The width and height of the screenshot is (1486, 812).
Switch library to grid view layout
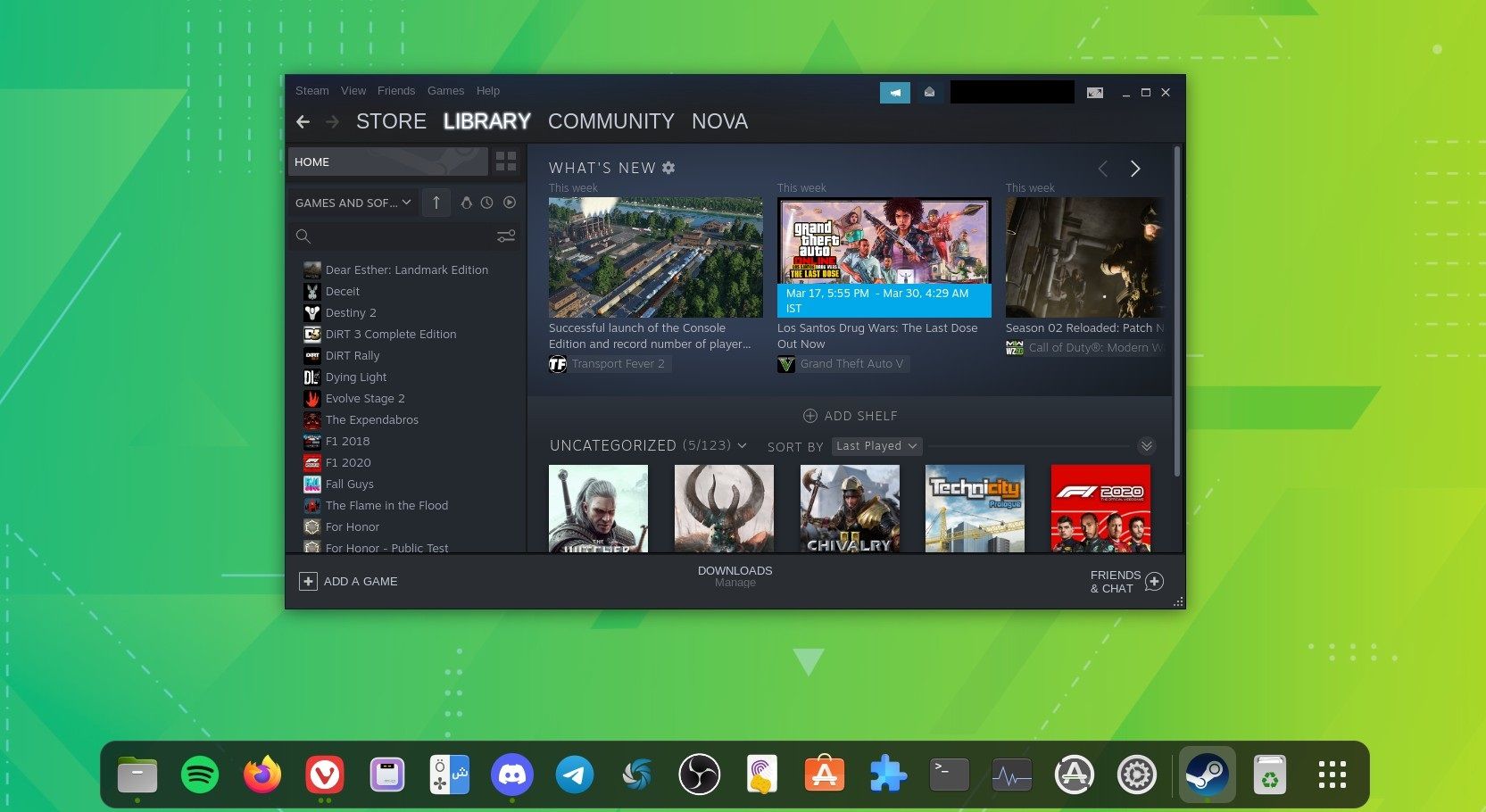tap(506, 162)
